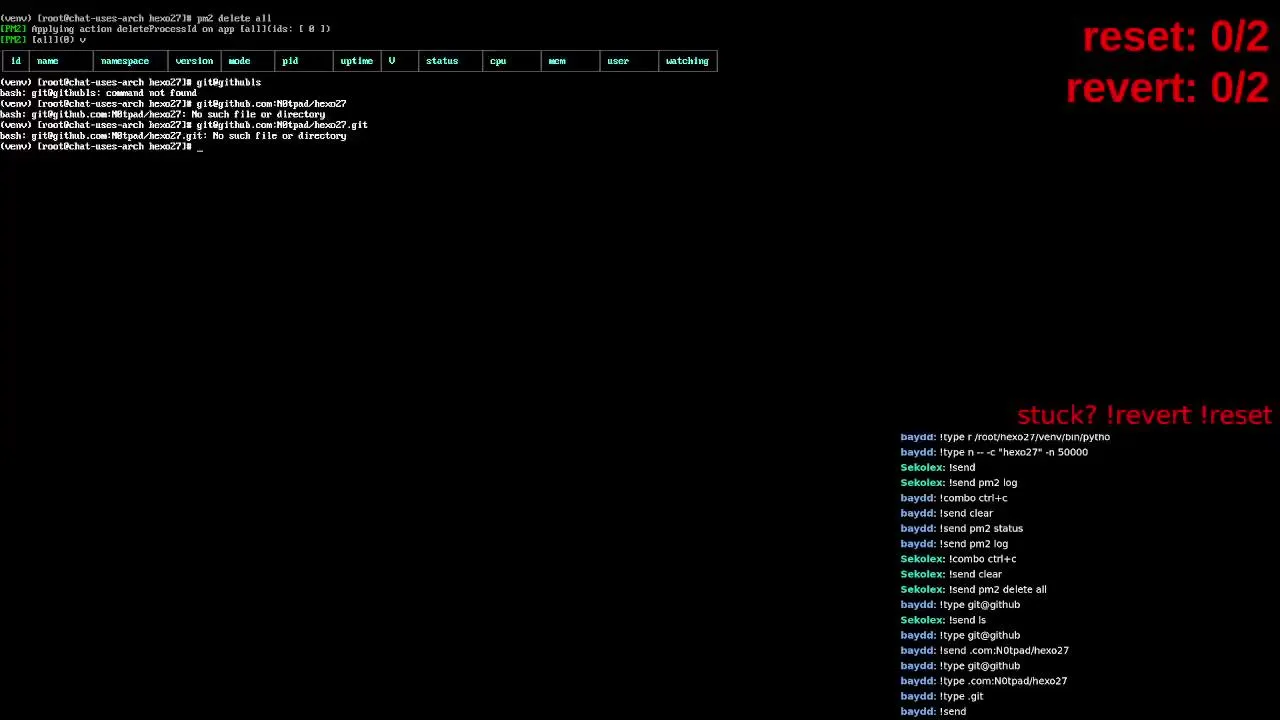Click the 'git@githubls' typed command

(x=228, y=82)
